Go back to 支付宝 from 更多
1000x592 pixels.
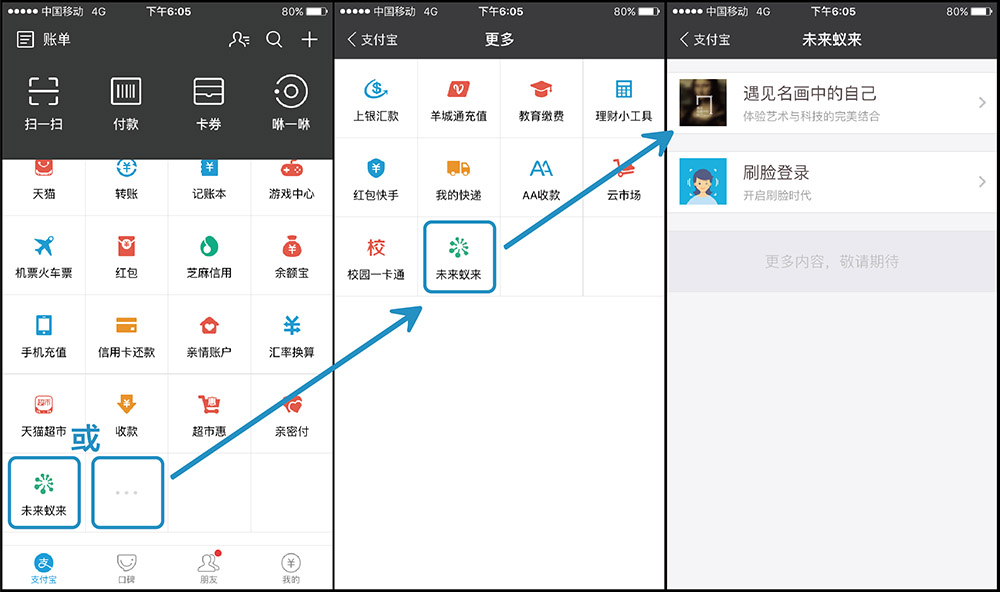[372, 40]
